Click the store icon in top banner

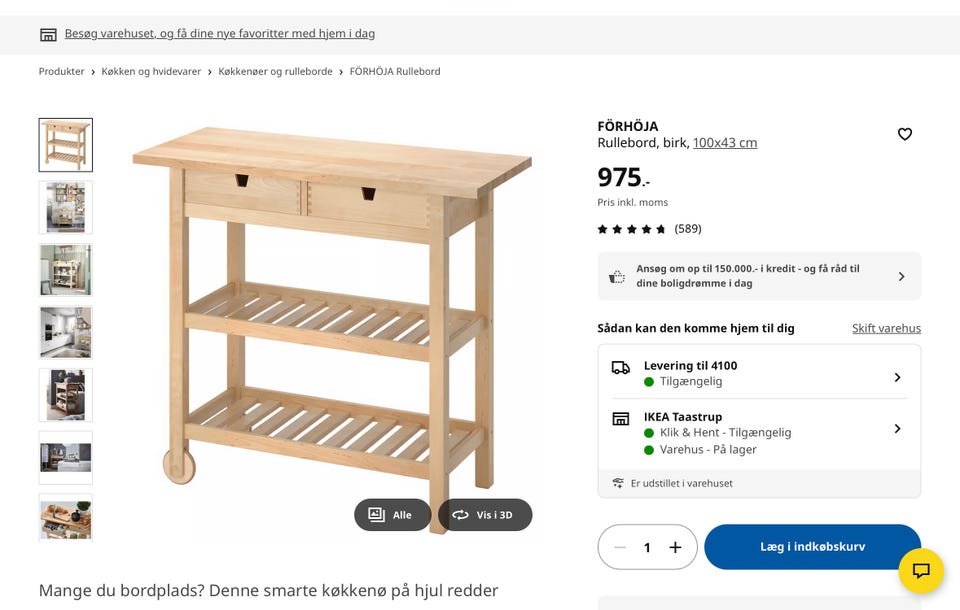48,34
